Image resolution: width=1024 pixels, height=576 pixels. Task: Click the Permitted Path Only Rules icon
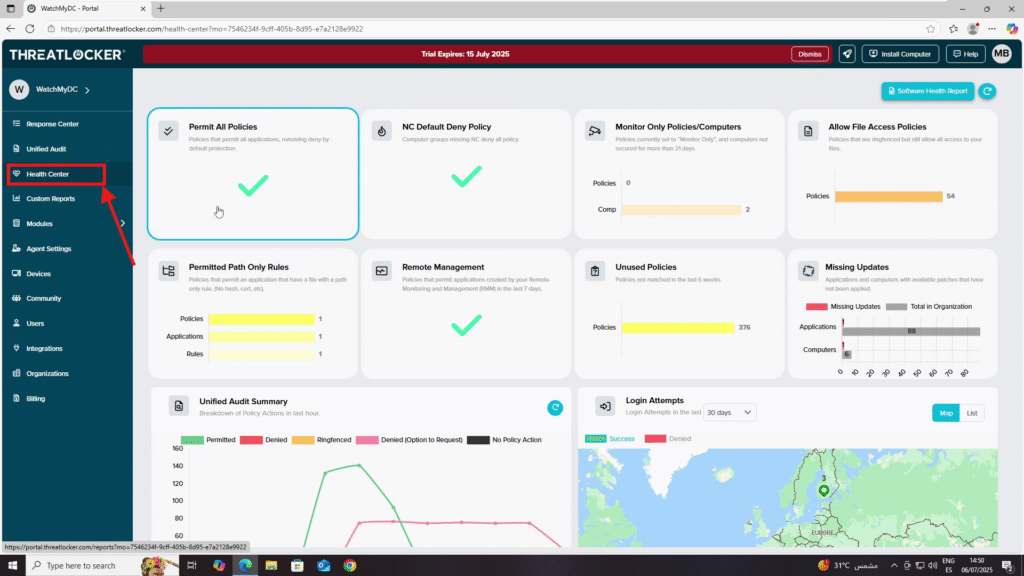click(168, 271)
